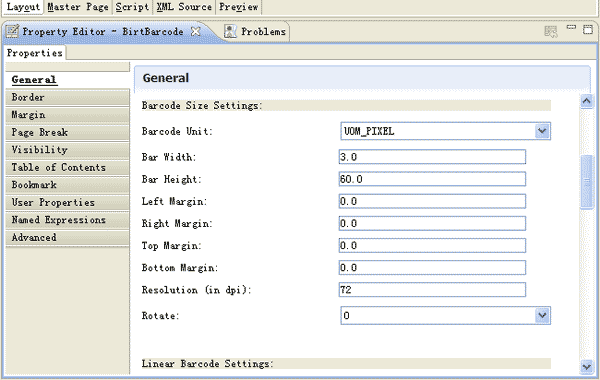Maximize the Property Editor panel
Viewport: 600px width, 380px height.
(588, 29)
